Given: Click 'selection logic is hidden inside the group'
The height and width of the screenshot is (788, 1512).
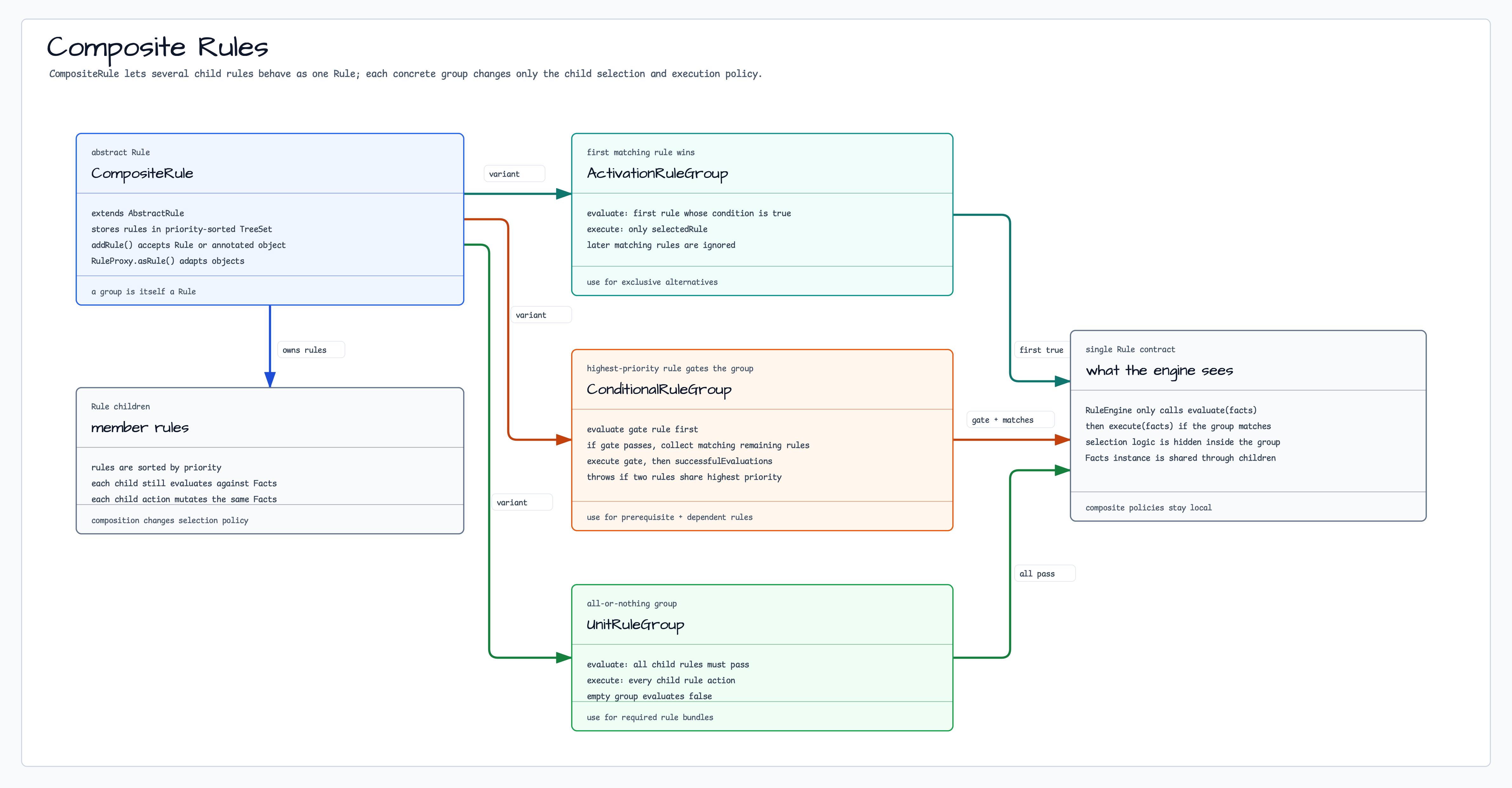Looking at the screenshot, I should pyautogui.click(x=1182, y=442).
